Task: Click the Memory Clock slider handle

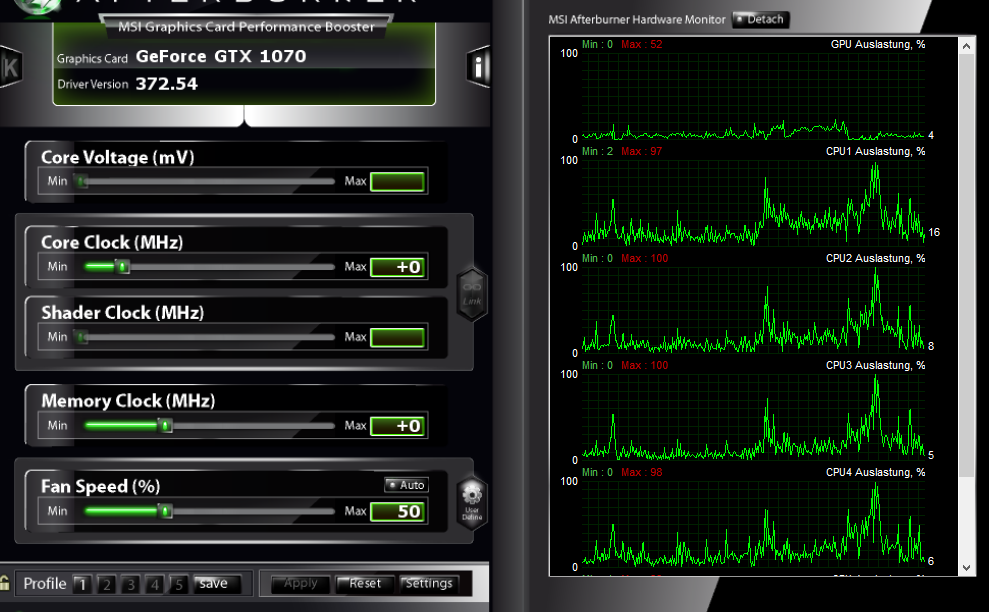Action: click(165, 426)
